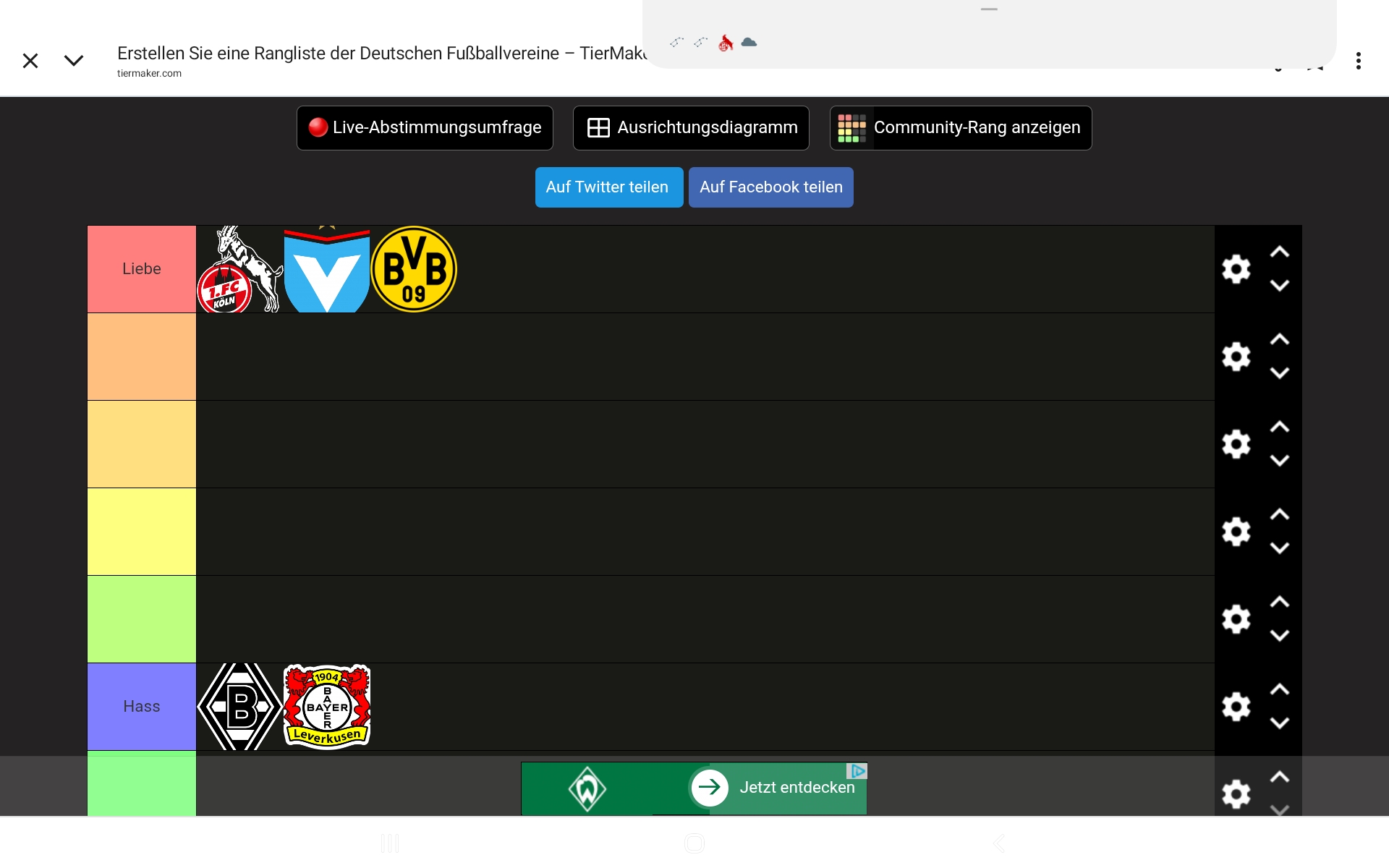Close the browser tab with X icon
Image resolution: width=1389 pixels, height=868 pixels.
[30, 61]
